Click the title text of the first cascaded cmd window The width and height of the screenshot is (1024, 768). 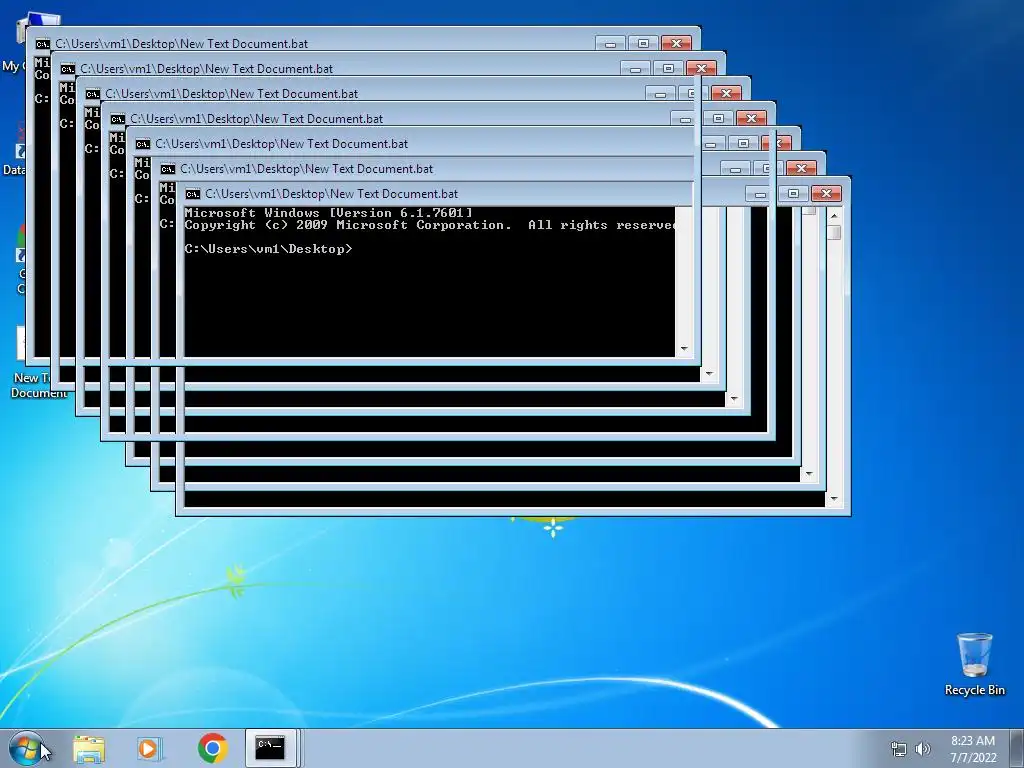click(182, 44)
